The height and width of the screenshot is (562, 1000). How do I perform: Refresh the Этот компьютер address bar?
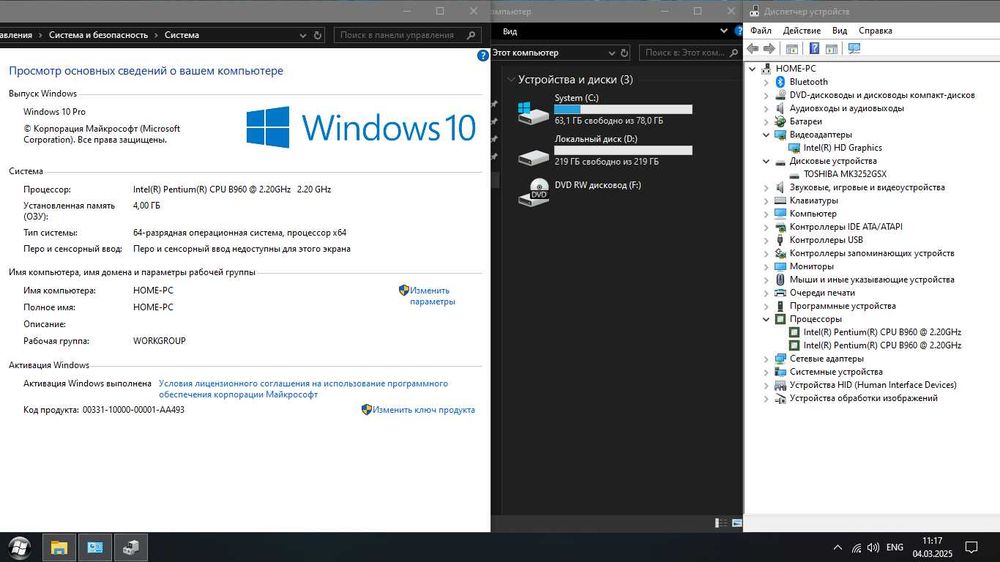click(x=624, y=53)
